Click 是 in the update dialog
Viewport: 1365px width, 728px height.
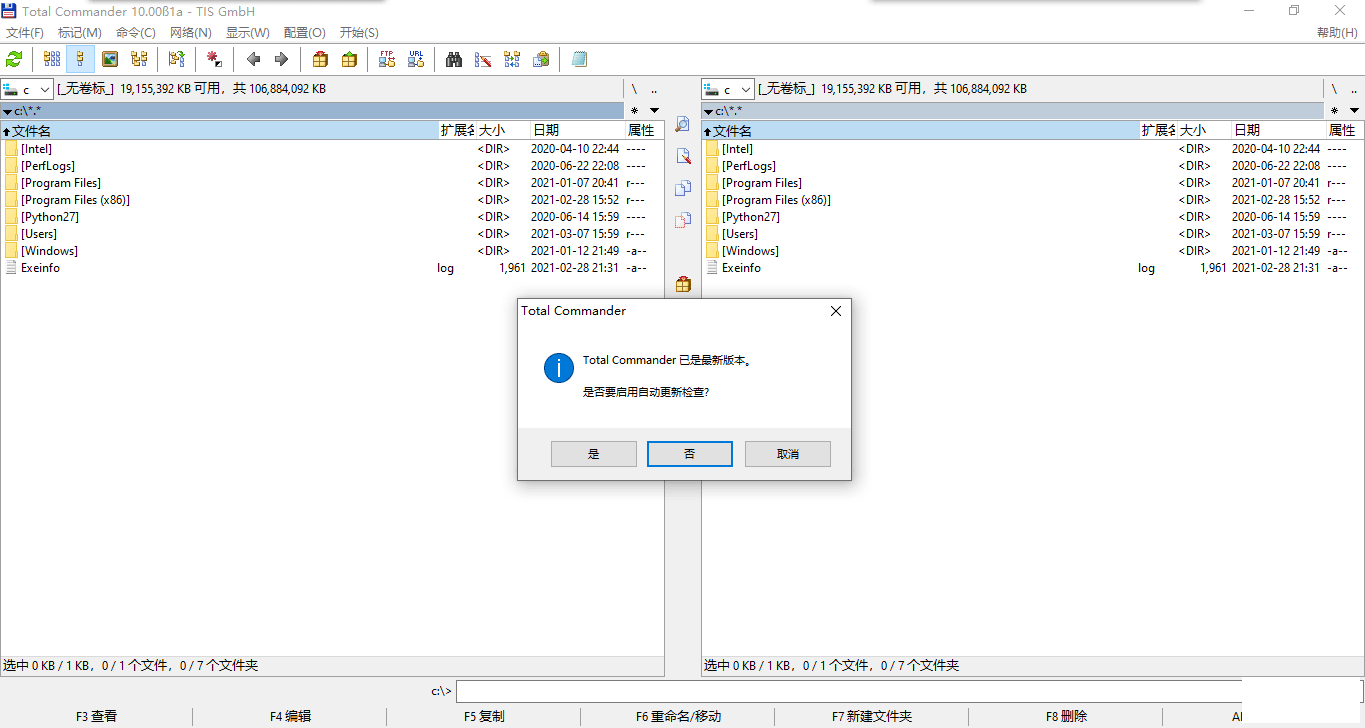(594, 454)
